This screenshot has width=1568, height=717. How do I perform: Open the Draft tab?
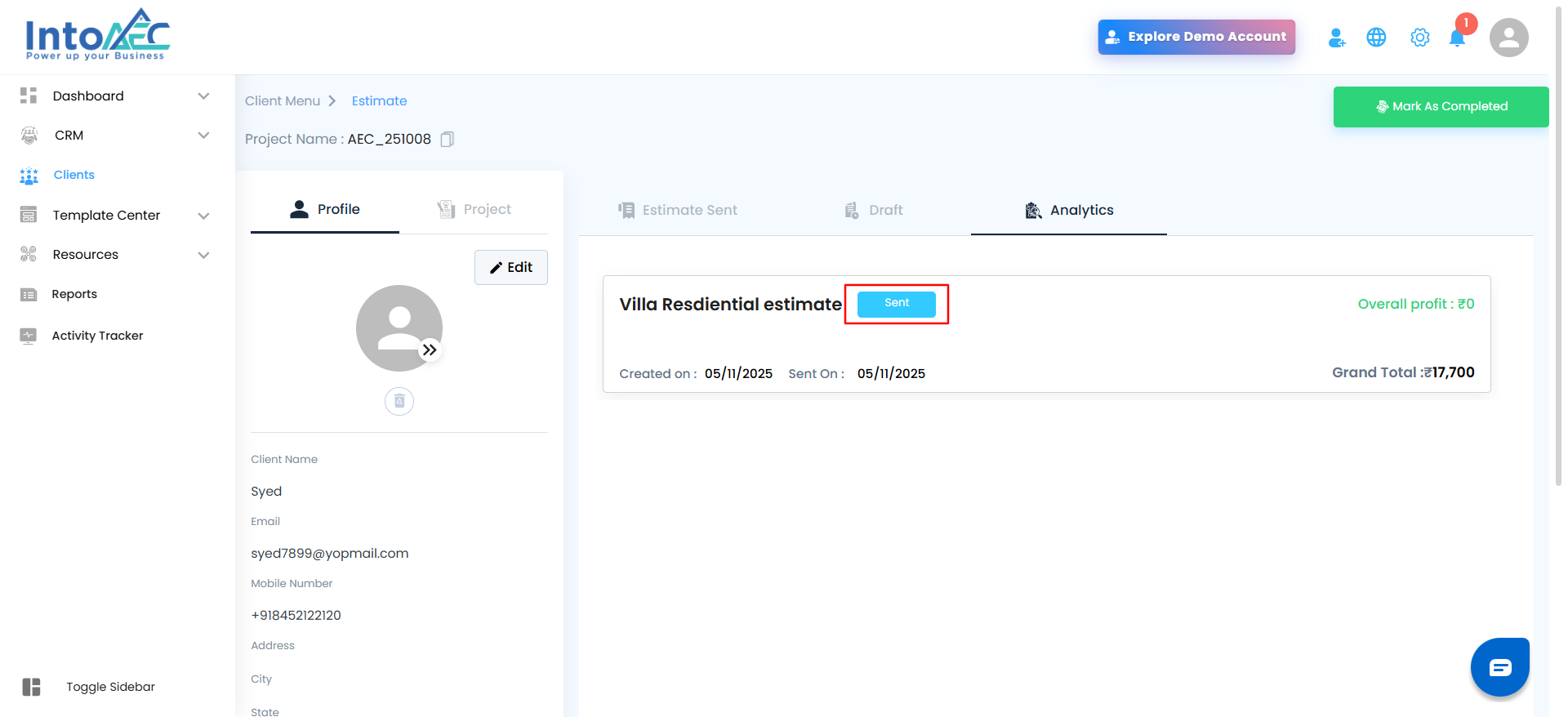click(x=873, y=210)
